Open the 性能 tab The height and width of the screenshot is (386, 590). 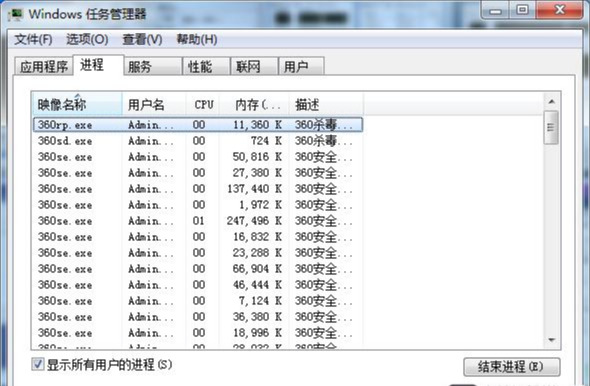[x=206, y=67]
